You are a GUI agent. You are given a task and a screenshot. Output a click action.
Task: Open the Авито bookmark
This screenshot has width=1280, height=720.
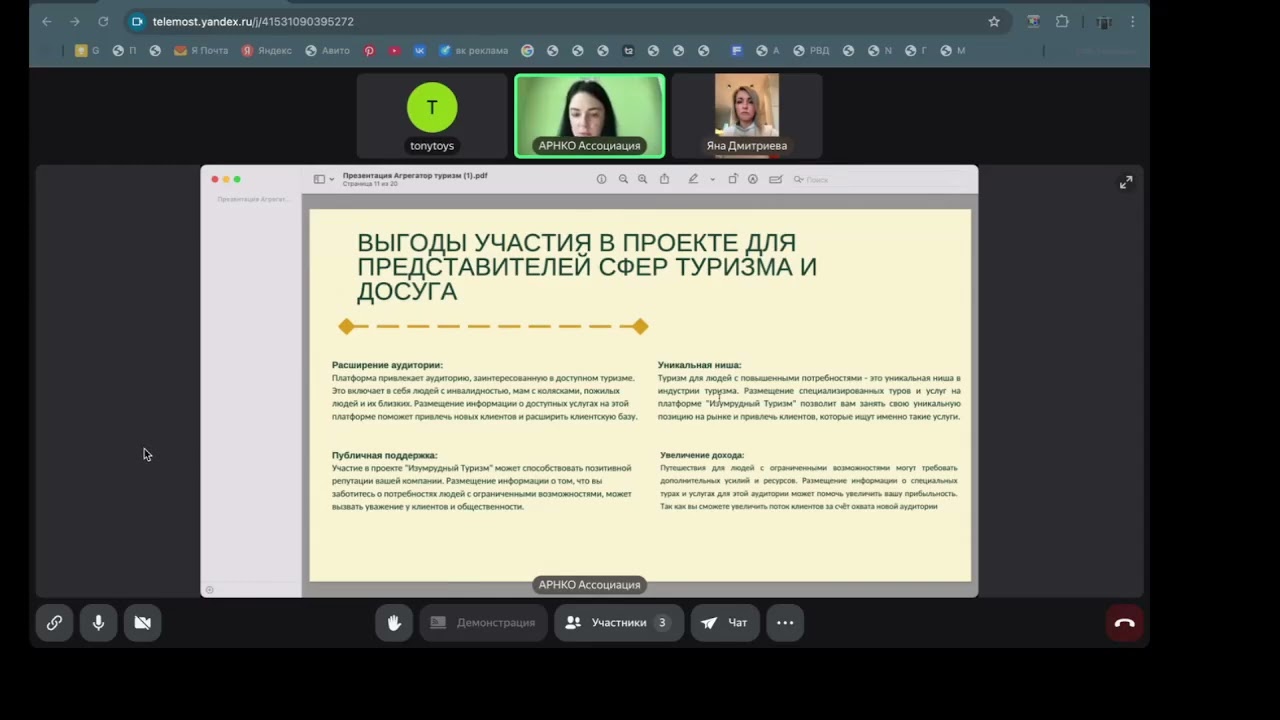coord(330,50)
